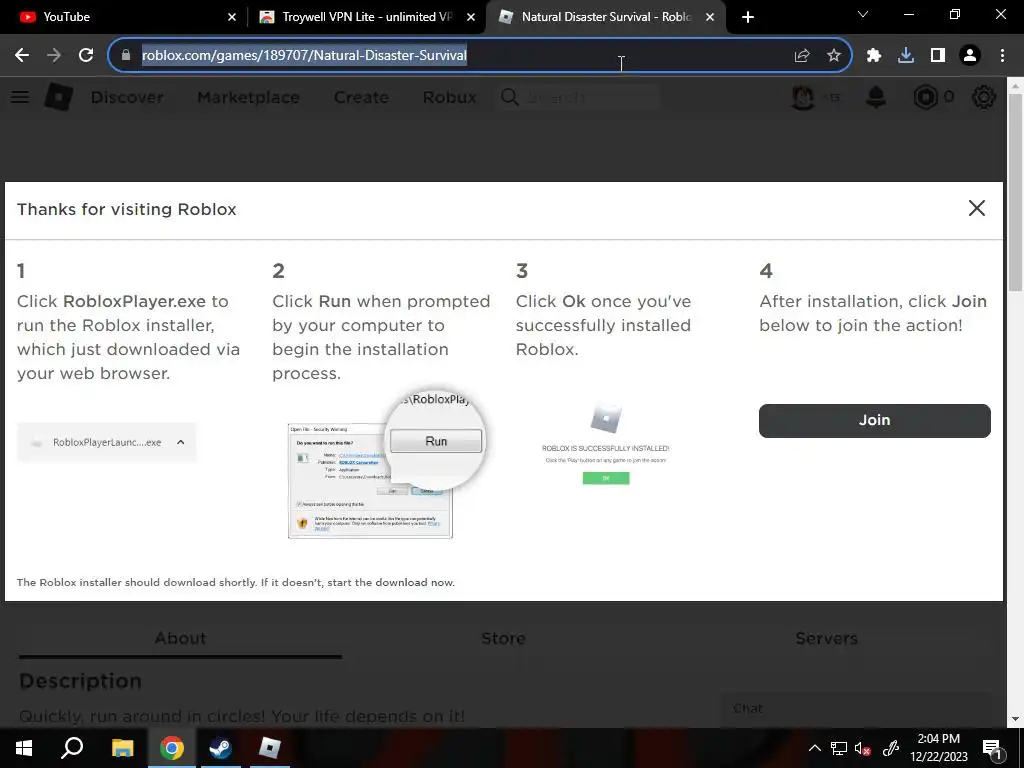The image size is (1024, 768).
Task: Open the Windows Start menu
Action: tap(24, 748)
